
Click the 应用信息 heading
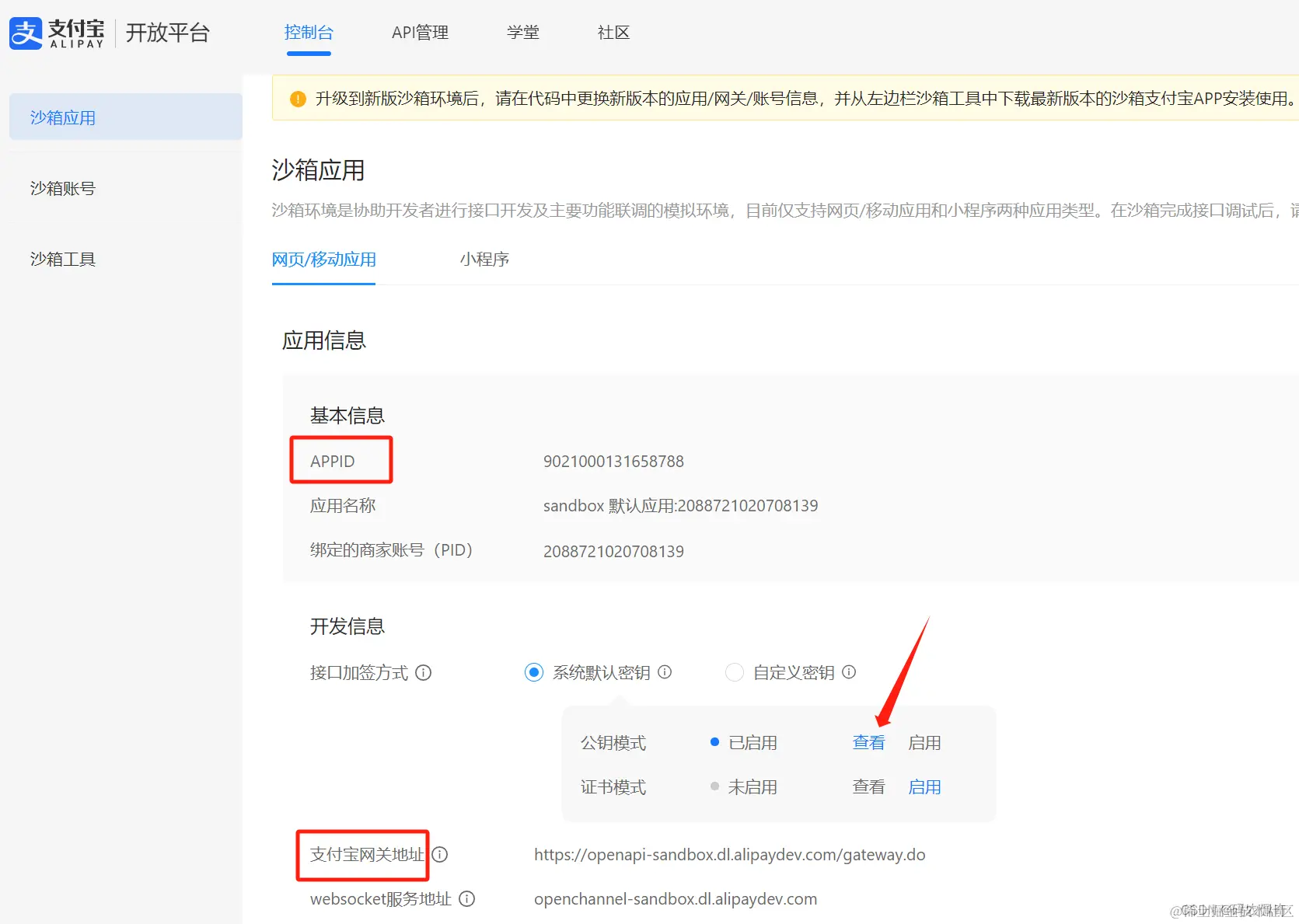pos(323,340)
